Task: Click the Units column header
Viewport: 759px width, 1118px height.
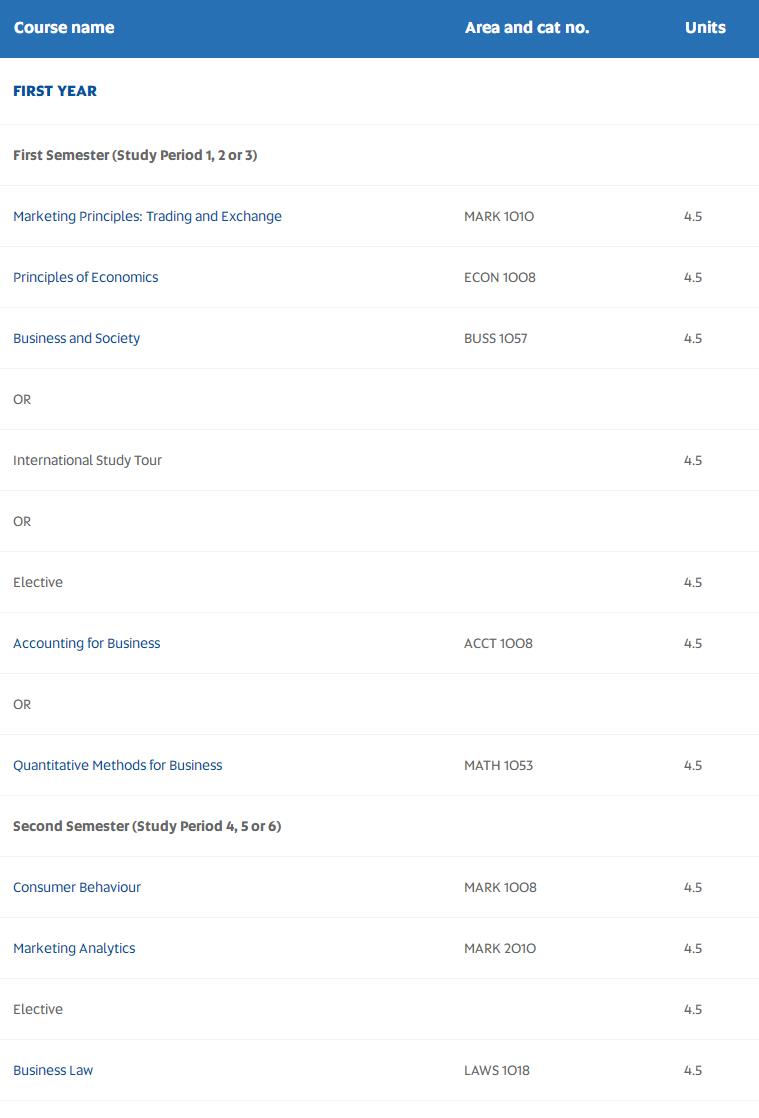Action: point(705,28)
